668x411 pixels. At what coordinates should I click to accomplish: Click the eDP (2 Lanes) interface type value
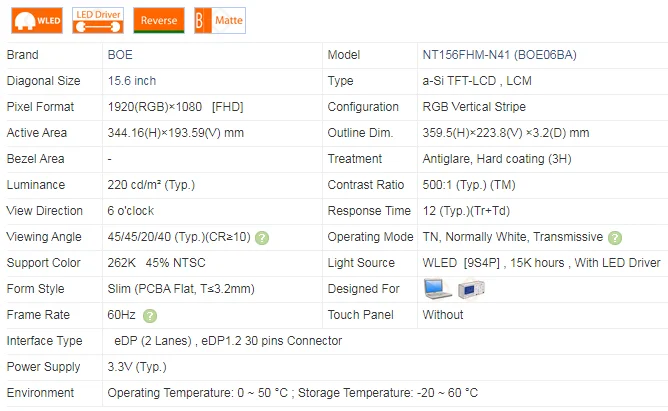(228, 341)
